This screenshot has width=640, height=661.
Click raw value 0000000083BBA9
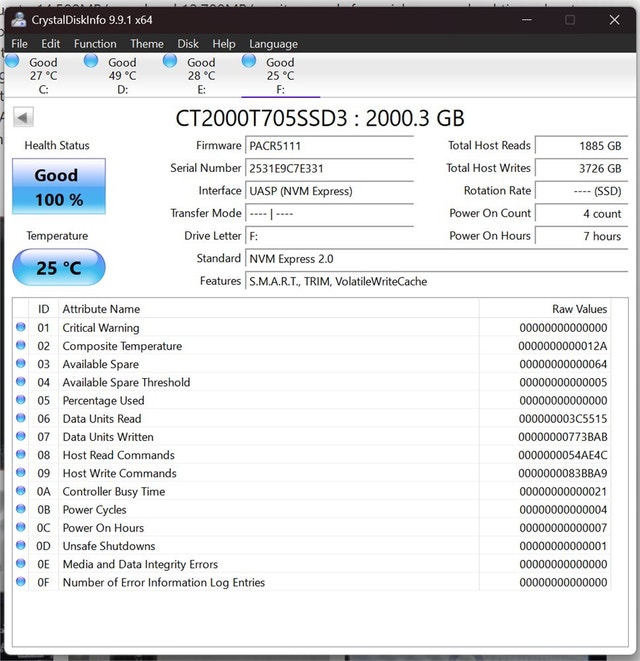[563, 473]
